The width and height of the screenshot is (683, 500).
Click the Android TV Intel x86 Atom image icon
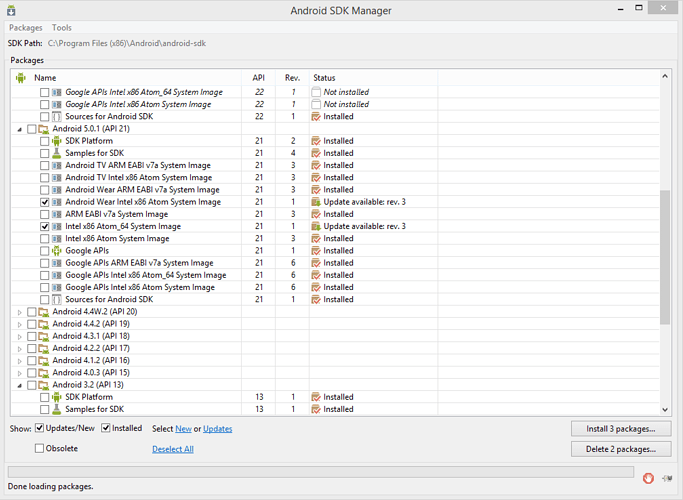57,177
